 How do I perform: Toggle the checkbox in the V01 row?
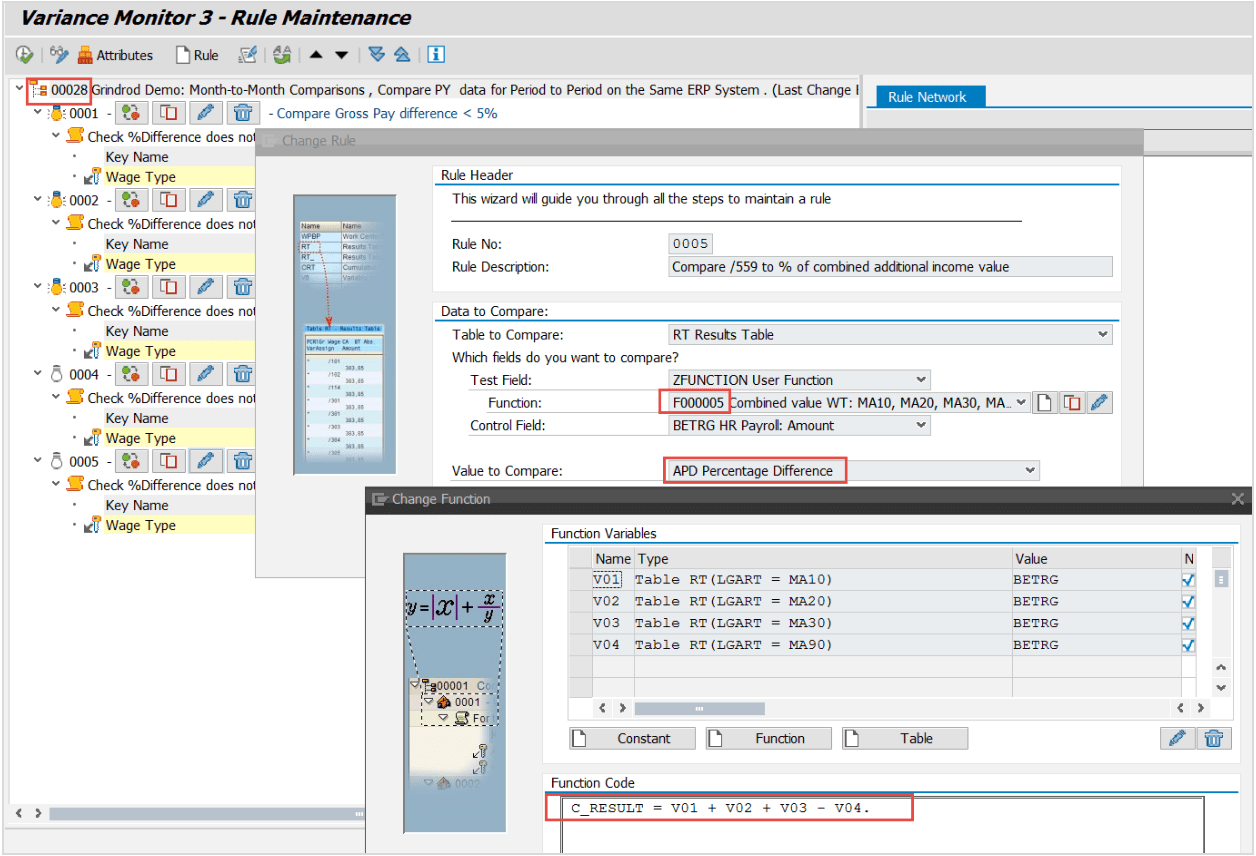click(x=1188, y=580)
